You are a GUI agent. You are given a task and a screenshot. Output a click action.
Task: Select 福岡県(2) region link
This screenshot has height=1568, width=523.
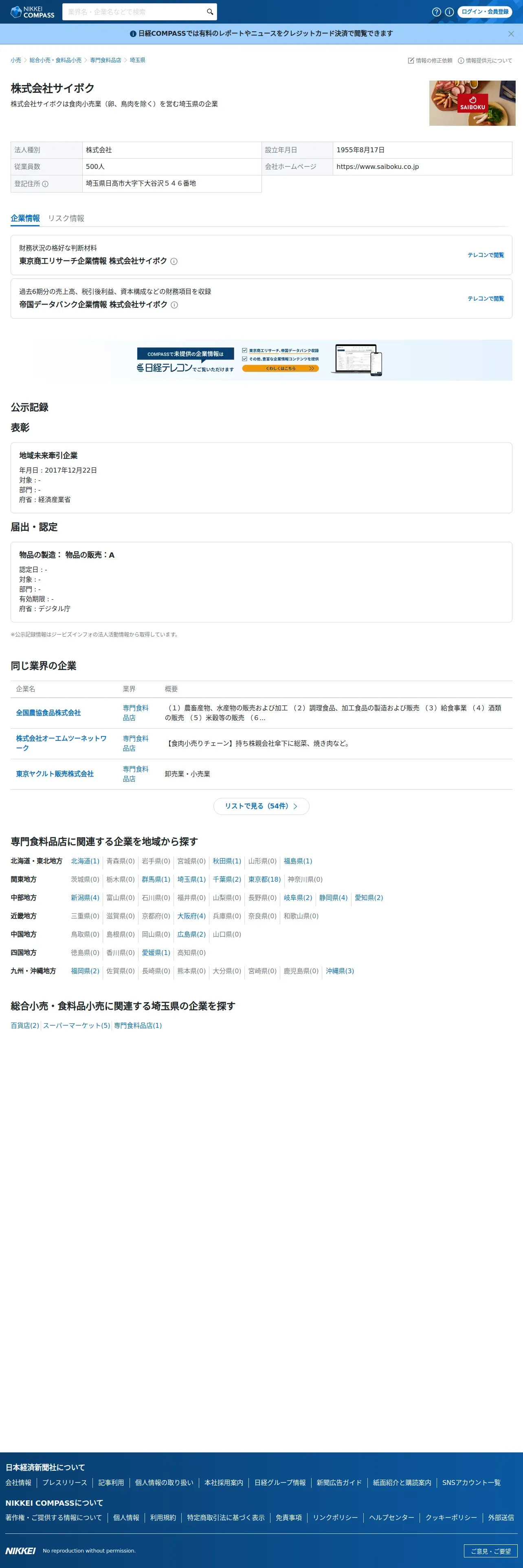click(x=85, y=971)
